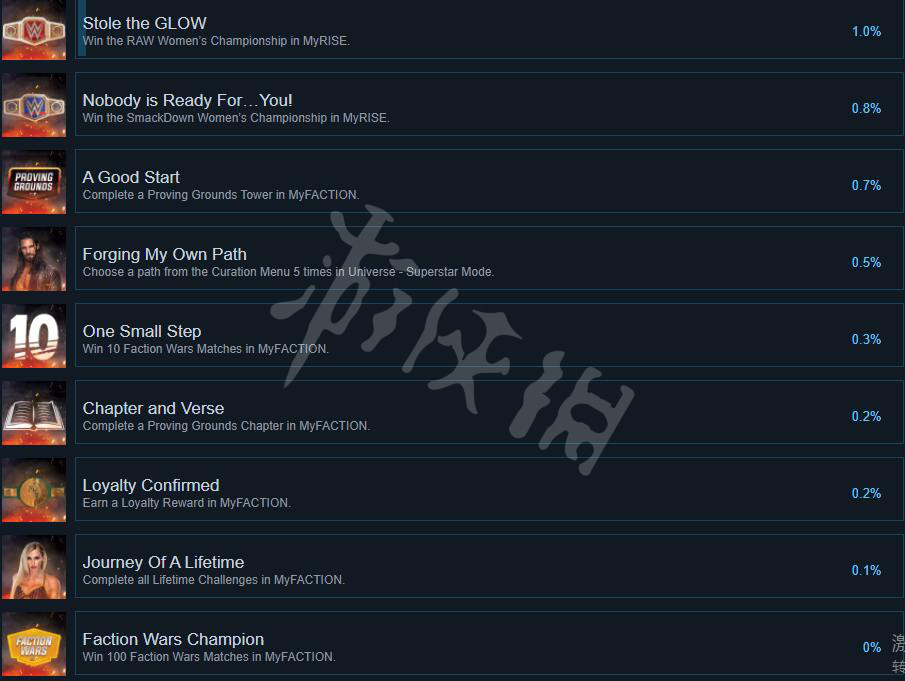
Task: Click the Forging My Own Path title
Action: coord(164,255)
